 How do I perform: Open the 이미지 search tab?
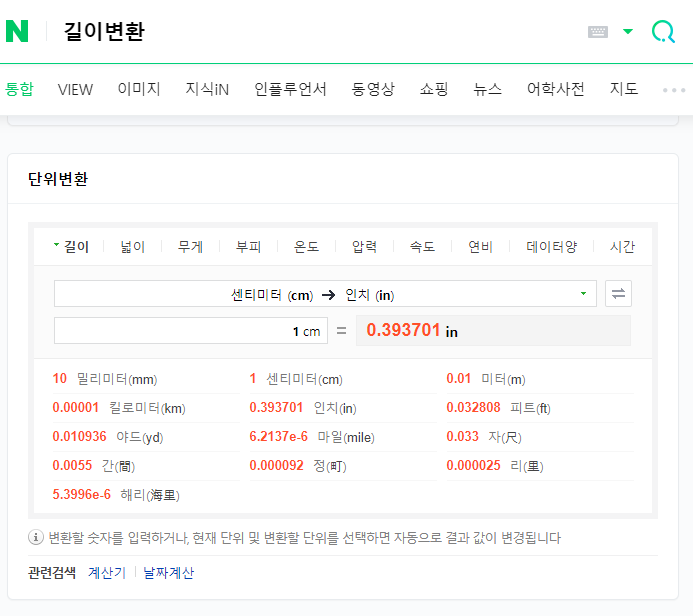[x=139, y=89]
